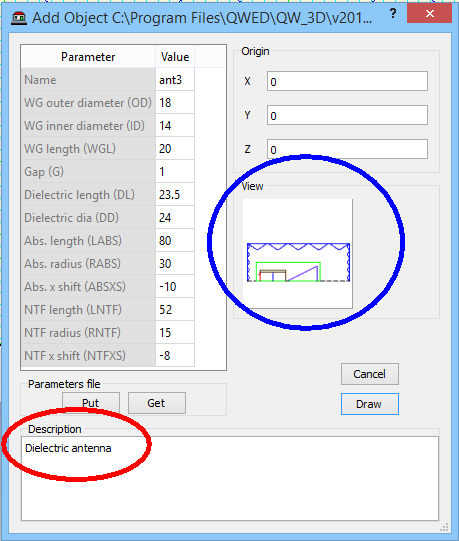This screenshot has width=459, height=541.
Task: Click the Value column header
Action: tap(175, 57)
